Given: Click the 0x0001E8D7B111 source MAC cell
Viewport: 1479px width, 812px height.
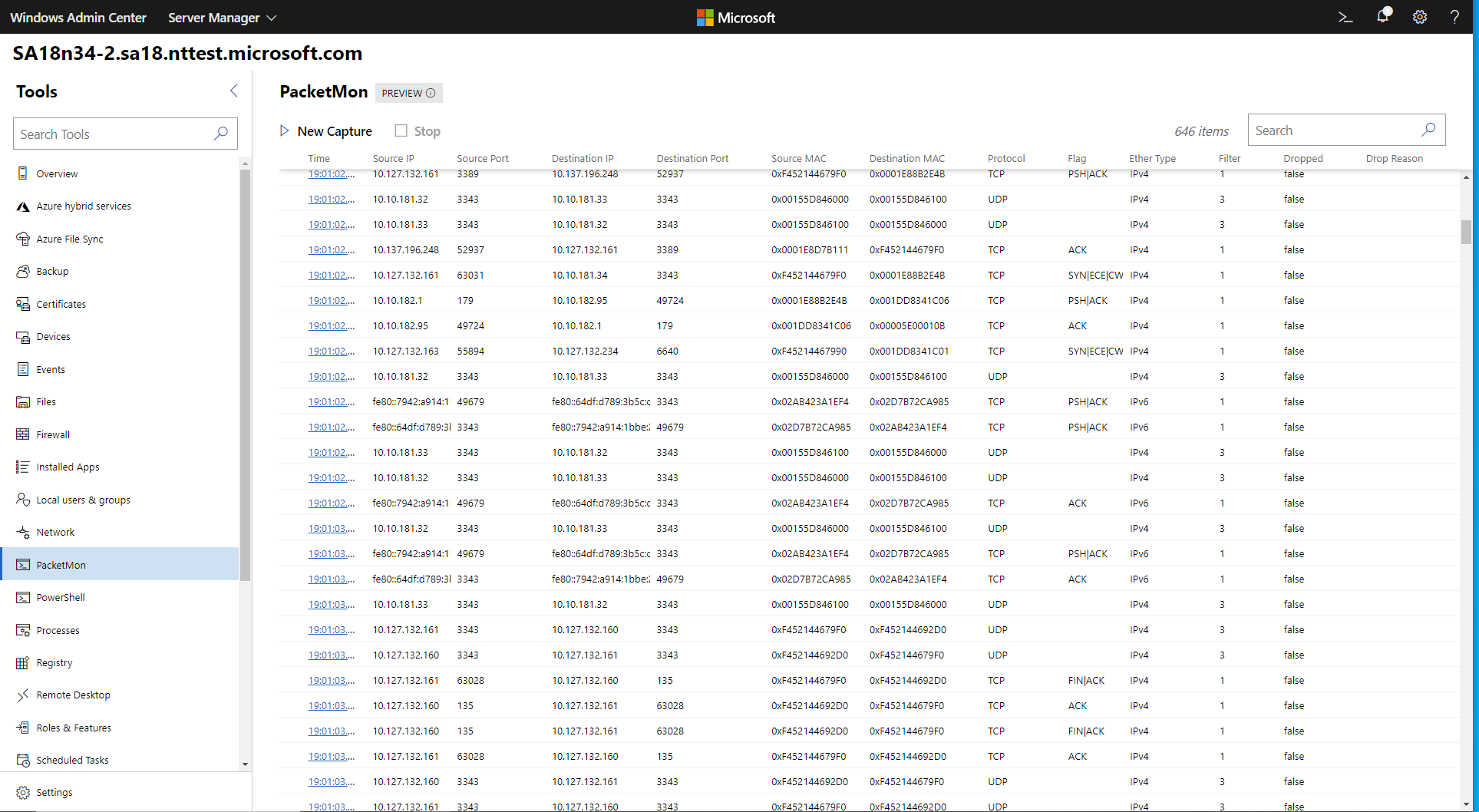Looking at the screenshot, I should pyautogui.click(x=809, y=249).
